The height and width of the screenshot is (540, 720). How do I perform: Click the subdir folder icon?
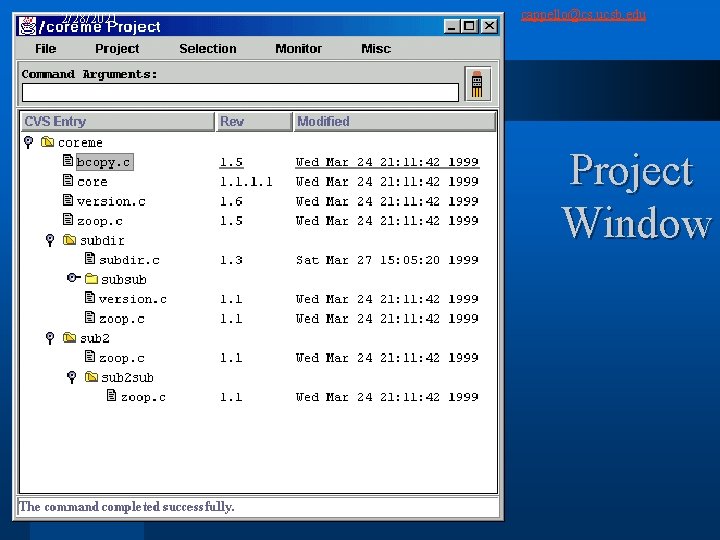[x=69, y=240]
